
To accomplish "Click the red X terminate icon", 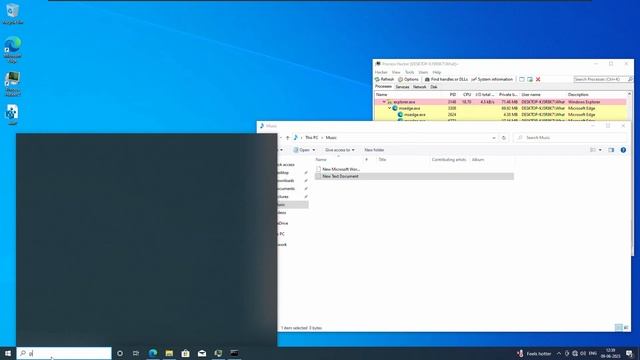I will [x=538, y=79].
